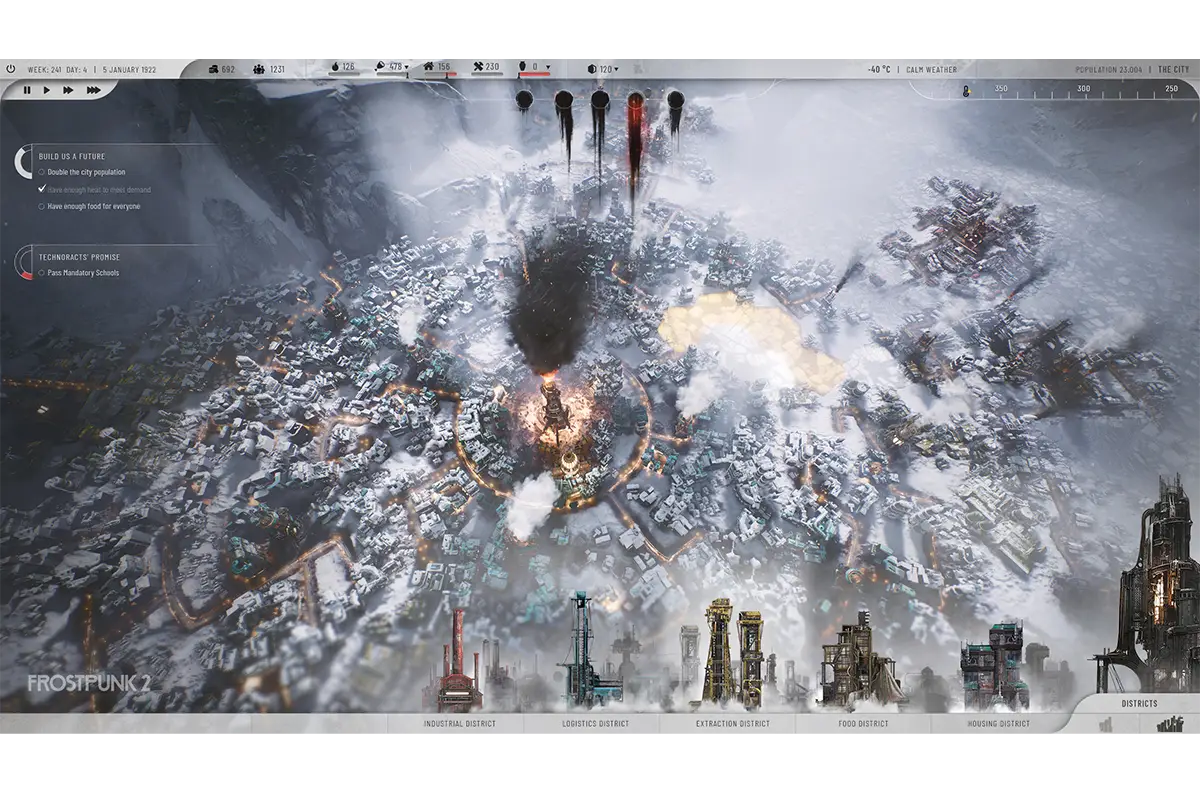Click the yellow highlighted zone on the map
The width and height of the screenshot is (1200, 800).
(x=752, y=340)
